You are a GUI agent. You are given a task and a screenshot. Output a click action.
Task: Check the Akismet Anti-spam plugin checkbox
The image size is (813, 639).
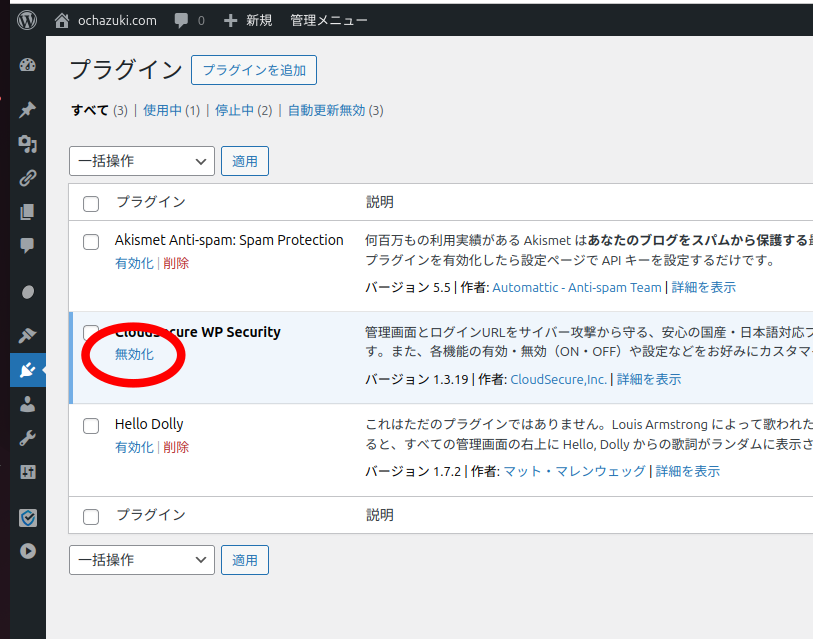click(x=91, y=242)
